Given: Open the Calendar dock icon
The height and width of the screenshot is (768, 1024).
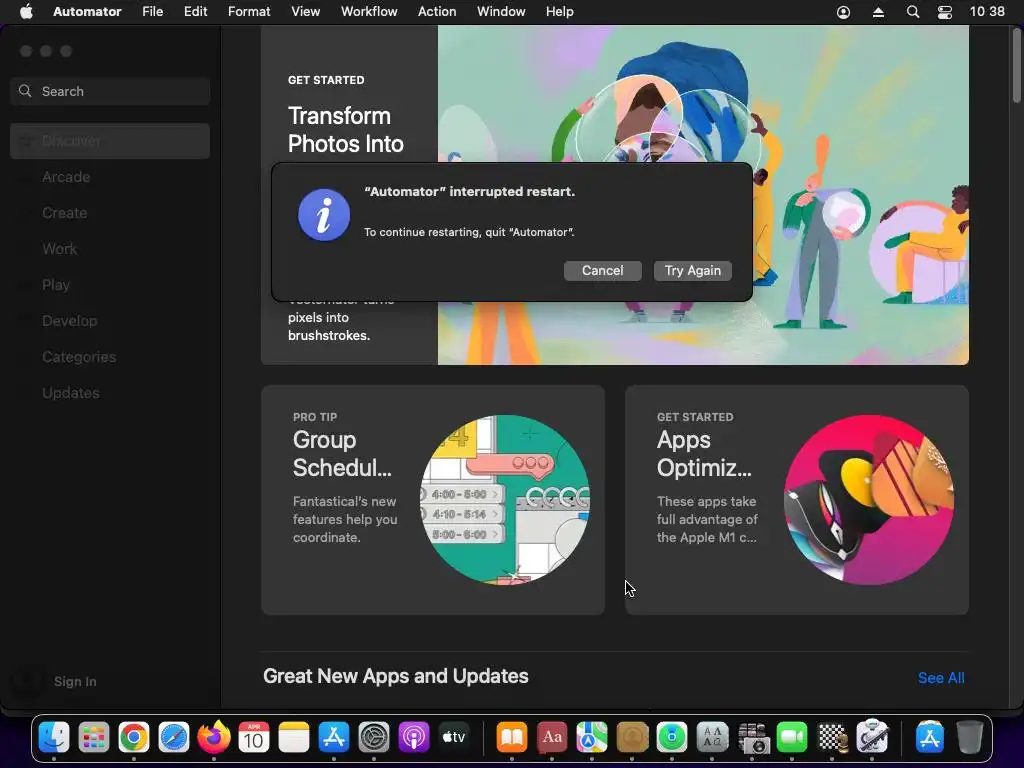Looking at the screenshot, I should 254,737.
